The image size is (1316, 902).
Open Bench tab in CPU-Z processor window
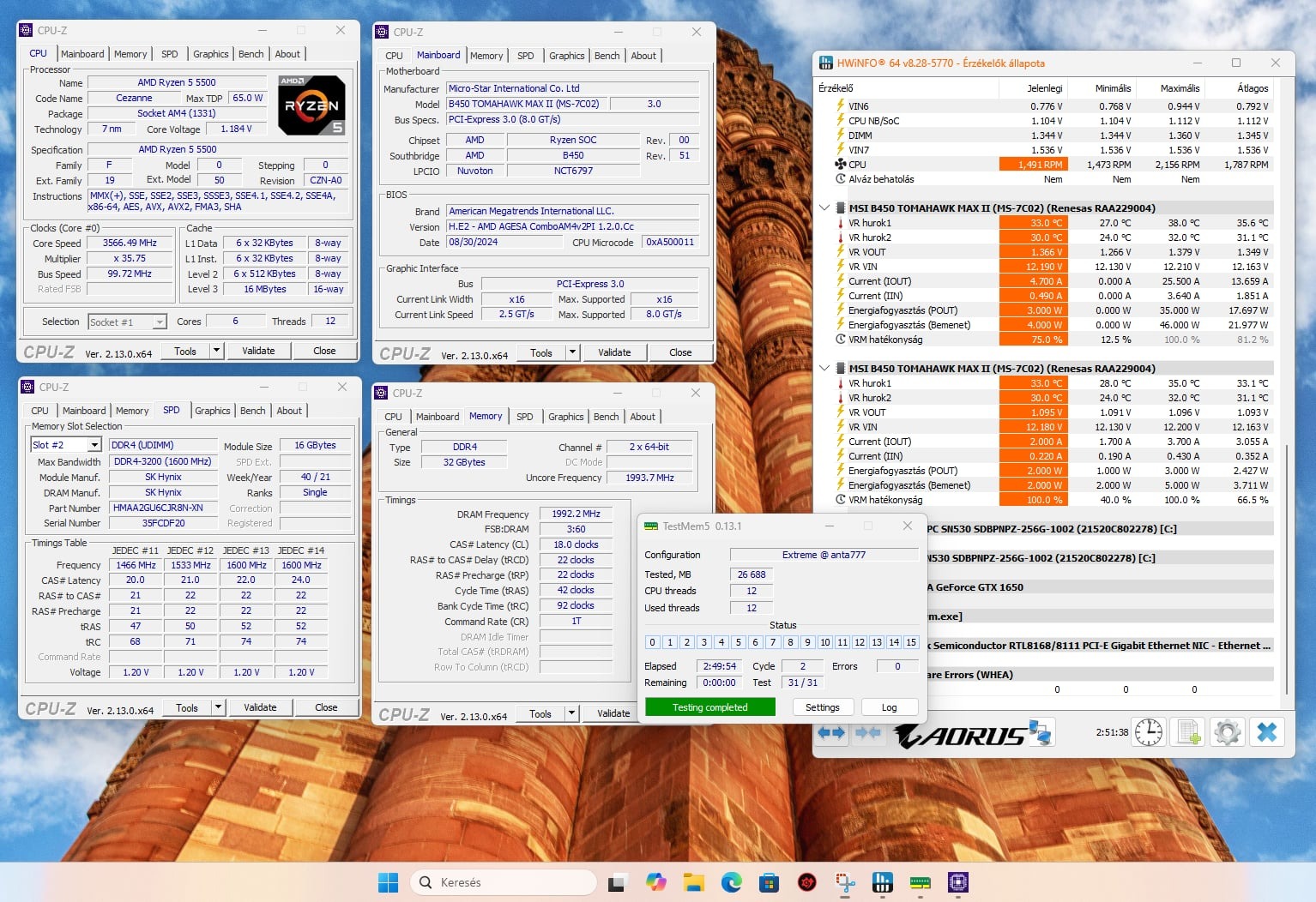[251, 54]
